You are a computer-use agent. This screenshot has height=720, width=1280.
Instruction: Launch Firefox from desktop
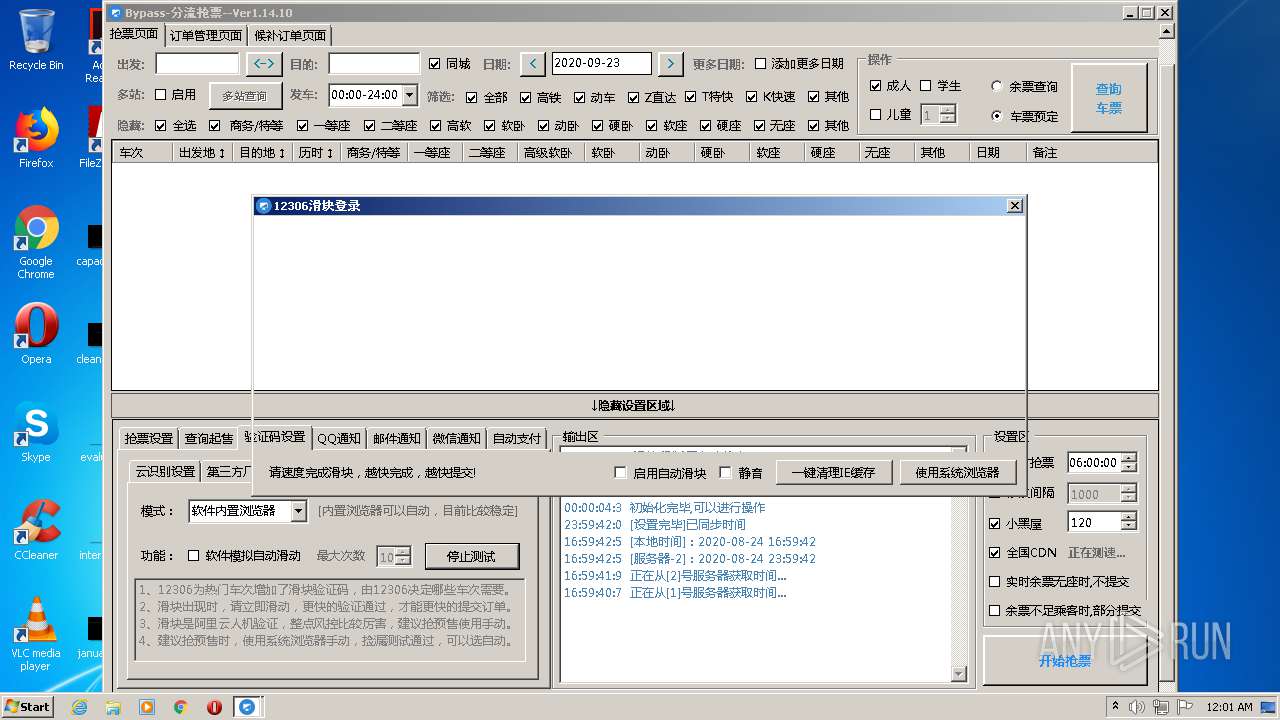(x=36, y=138)
